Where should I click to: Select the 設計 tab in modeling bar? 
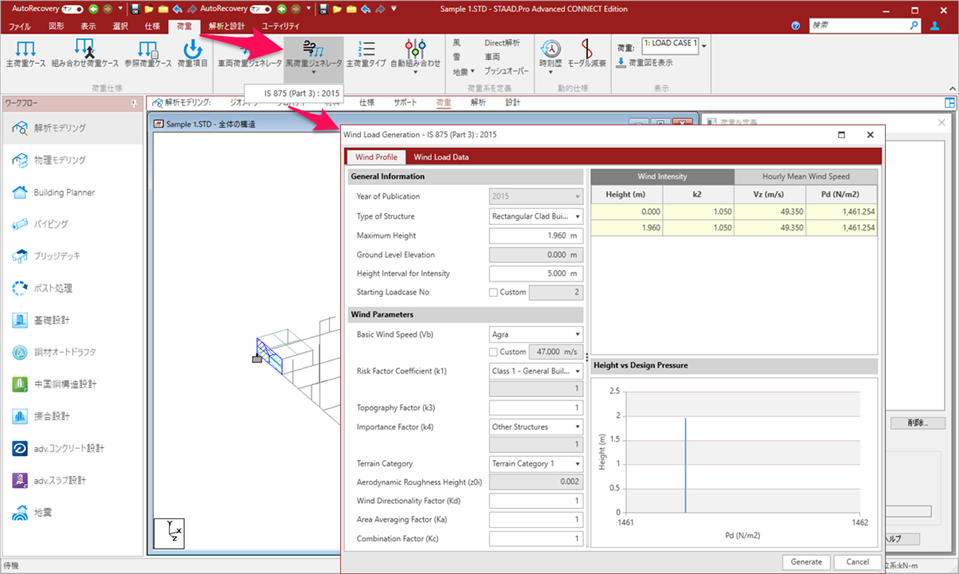[x=513, y=103]
